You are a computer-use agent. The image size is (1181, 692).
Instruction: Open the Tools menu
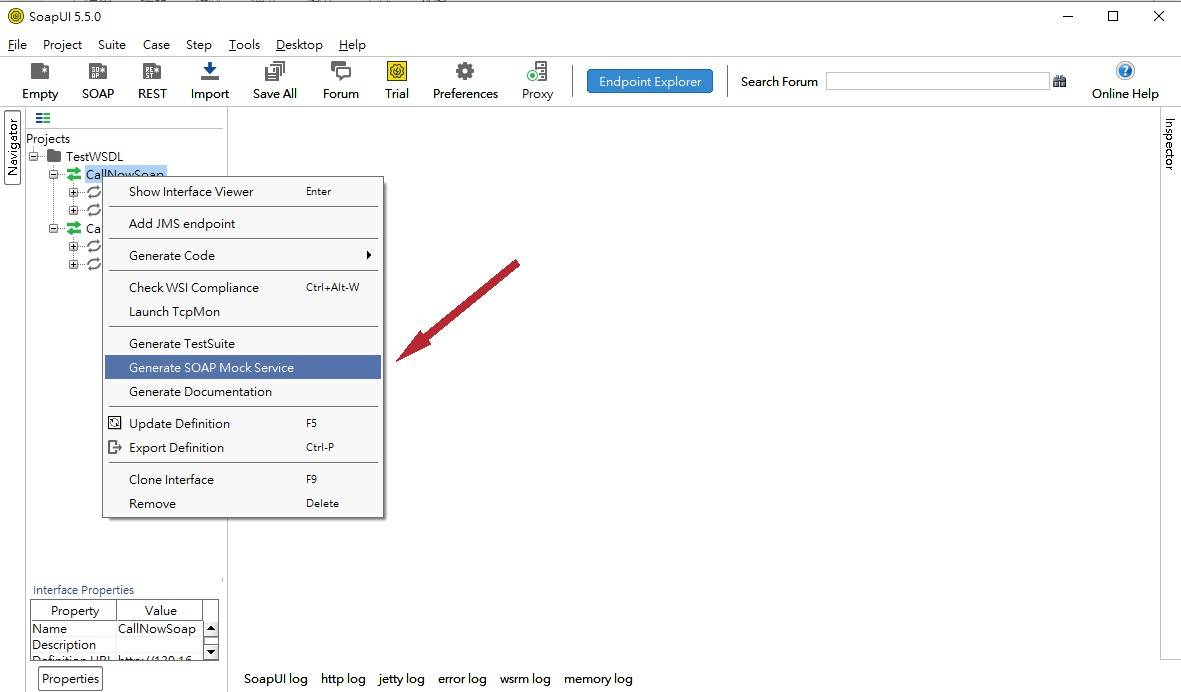coord(244,44)
